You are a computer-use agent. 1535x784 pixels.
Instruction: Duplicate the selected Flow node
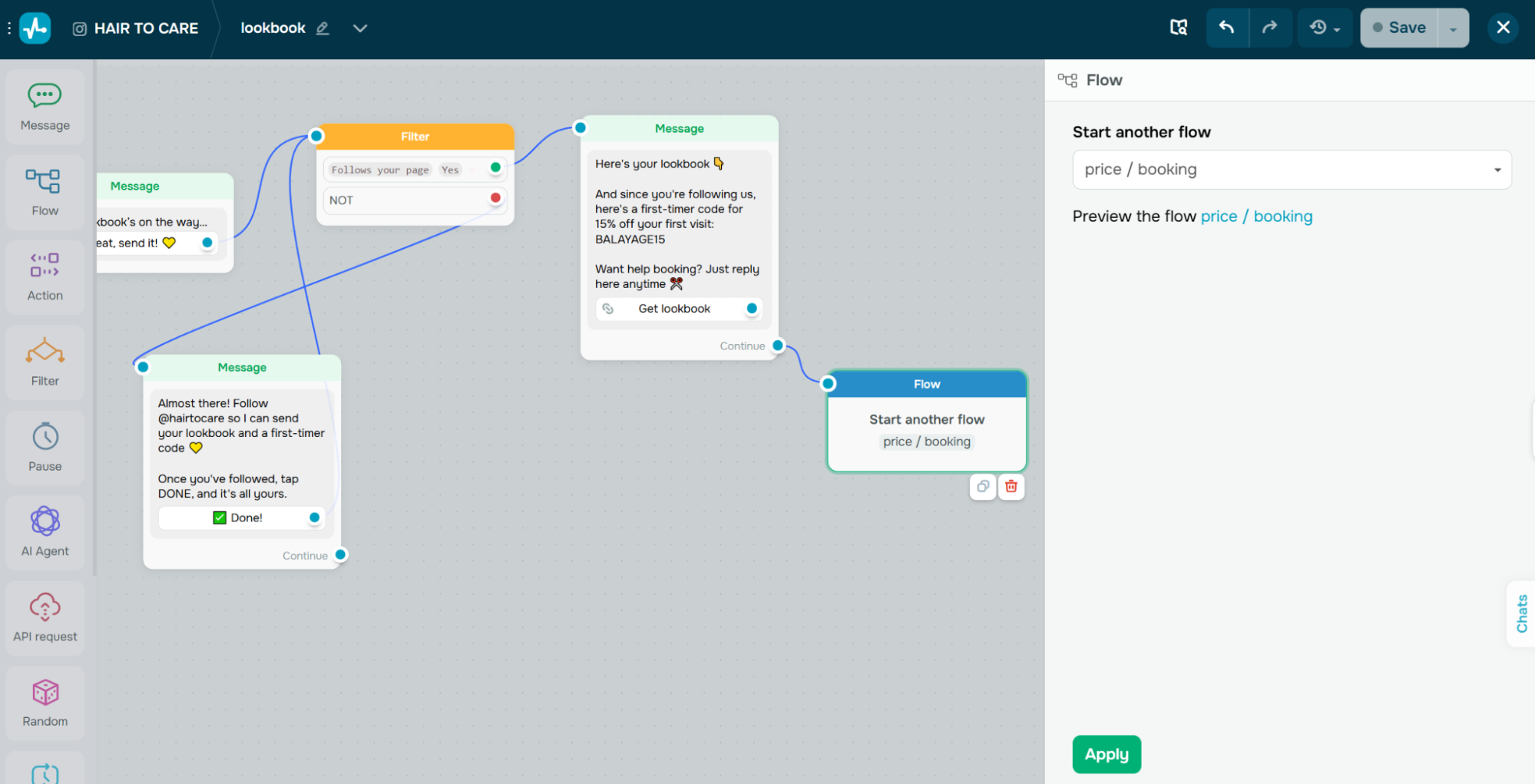click(983, 487)
